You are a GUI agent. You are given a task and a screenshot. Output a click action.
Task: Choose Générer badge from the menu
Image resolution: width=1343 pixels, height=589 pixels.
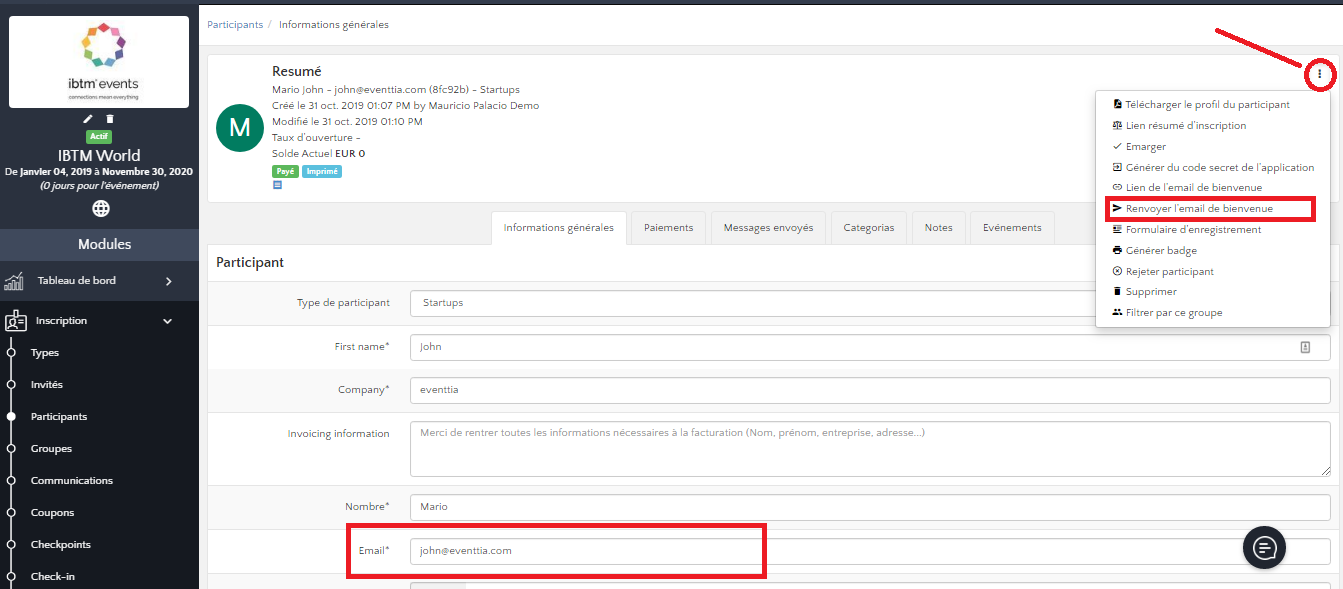tap(1160, 250)
